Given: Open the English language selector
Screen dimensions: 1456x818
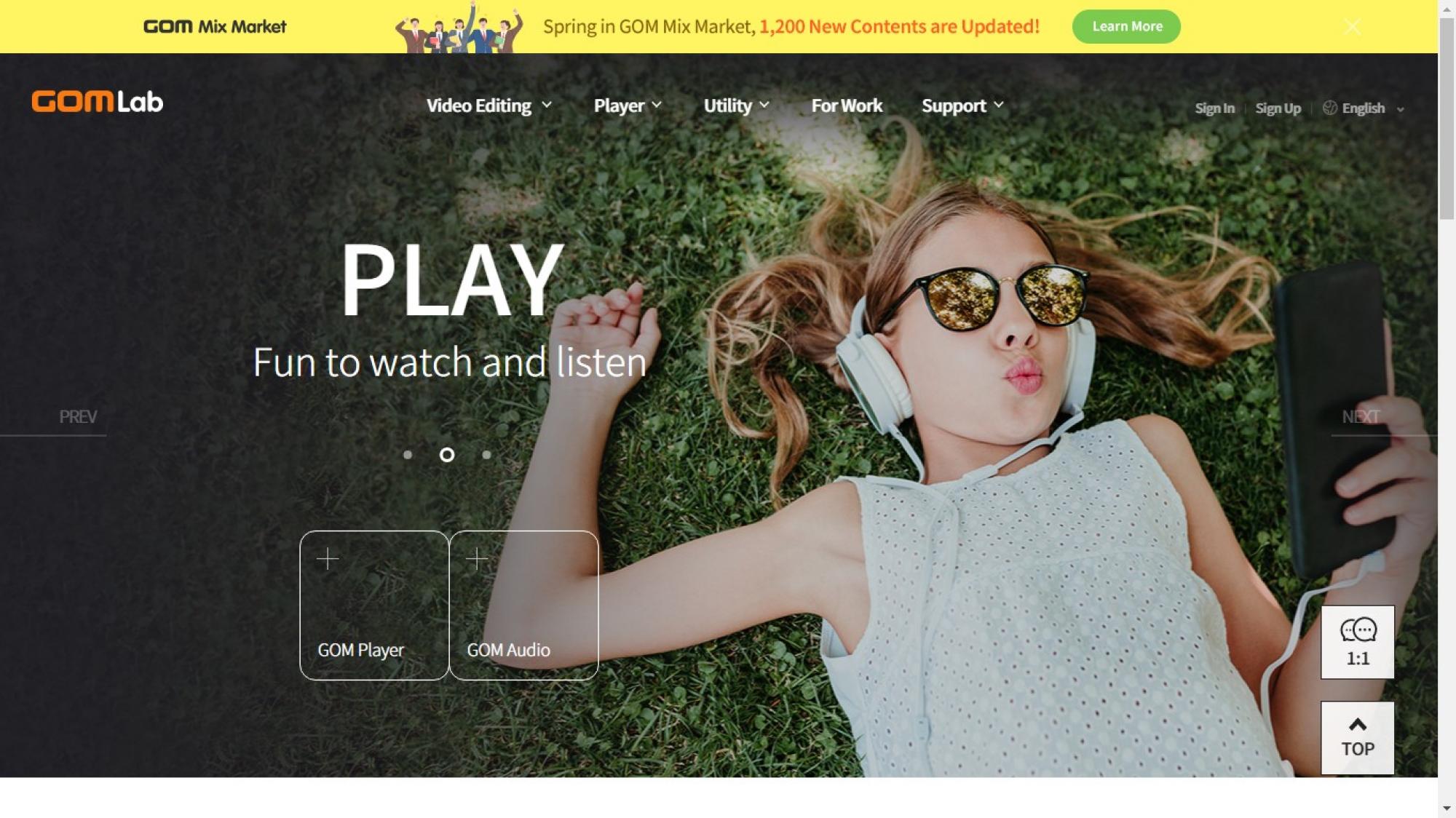Looking at the screenshot, I should [1364, 108].
